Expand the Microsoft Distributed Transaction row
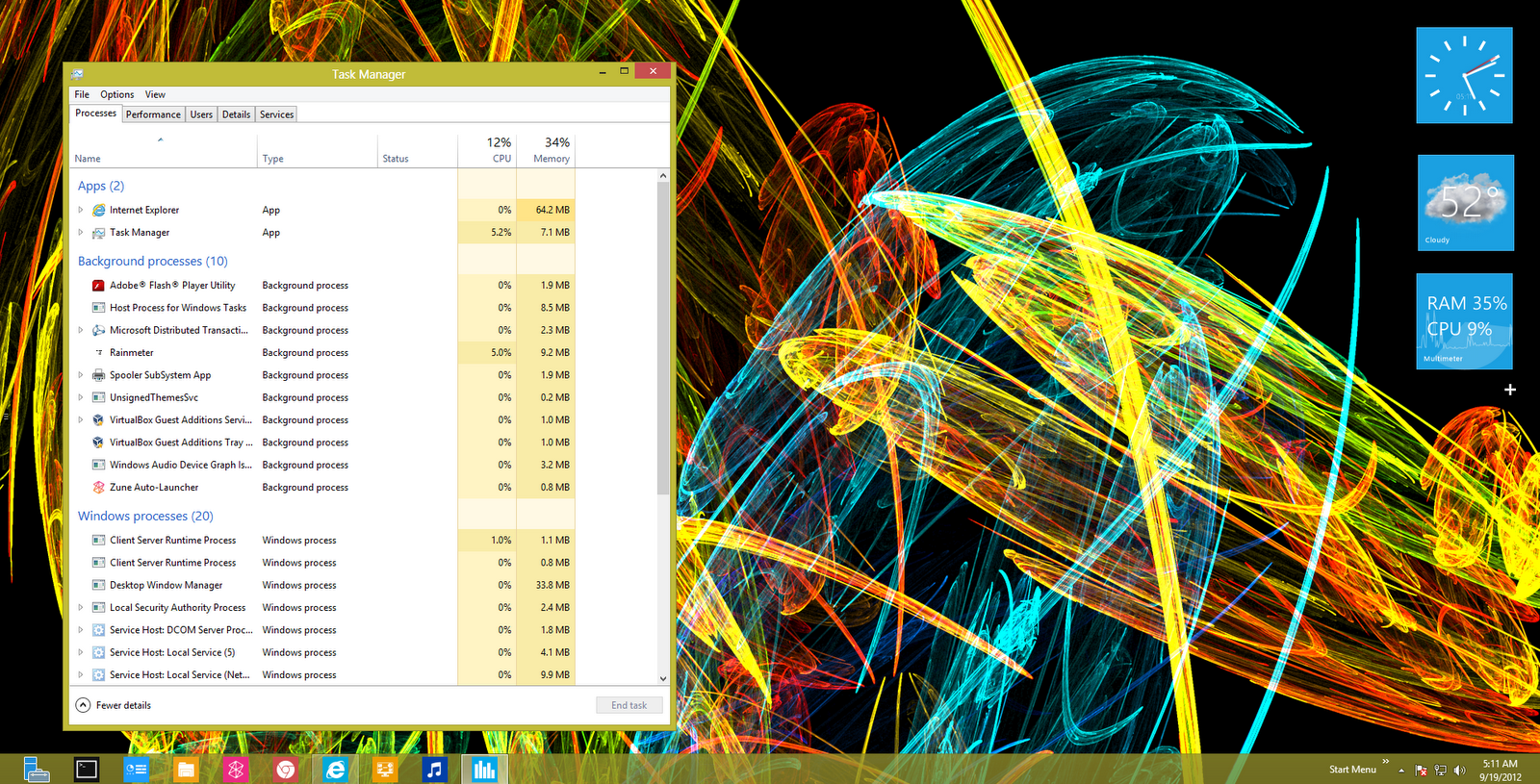Screen dimensions: 1540x784 pyautogui.click(x=81, y=330)
